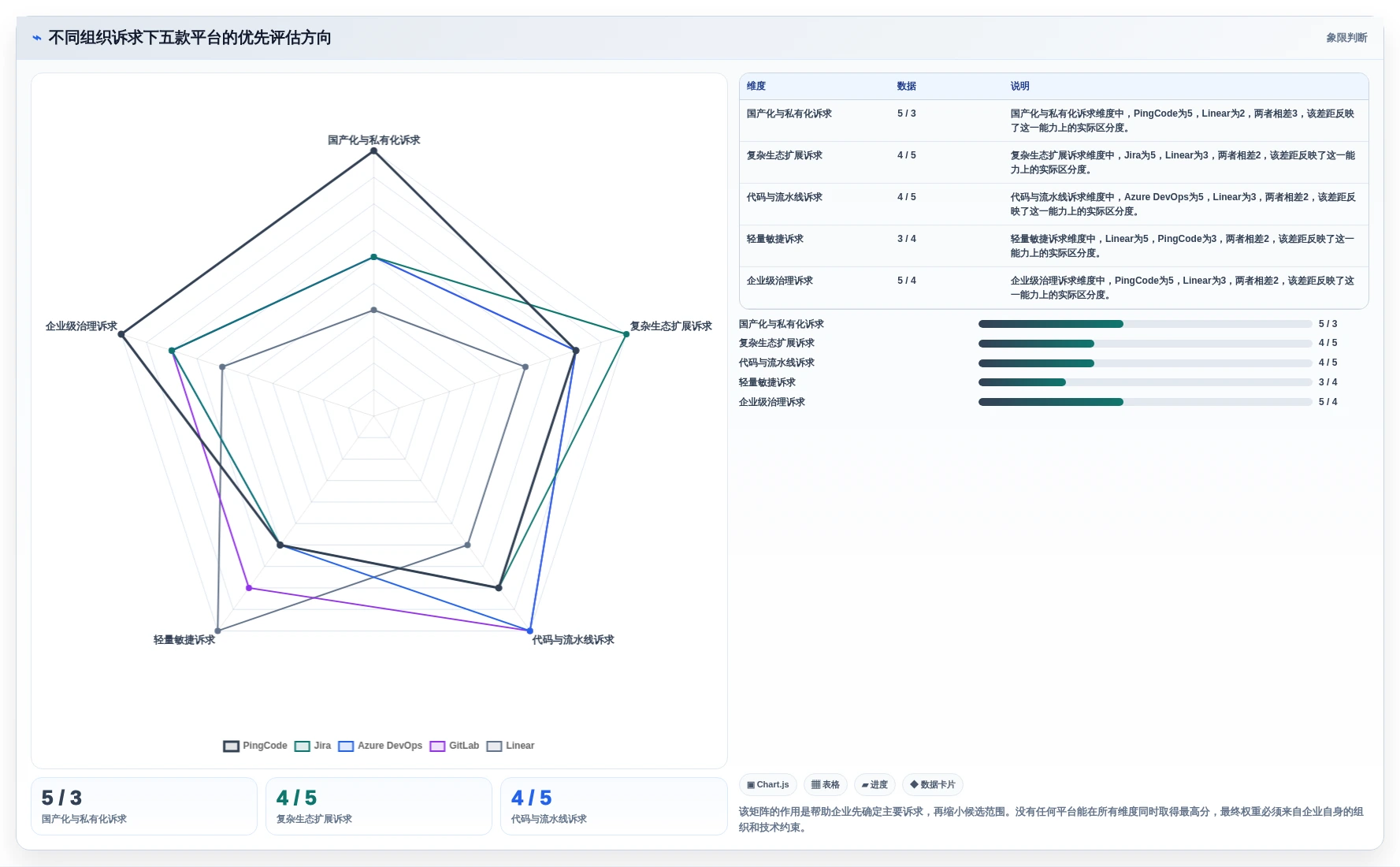This screenshot has height=867, width=1400.
Task: Click GitLab purple point near 轻量敏捷诉求
Action: 249,588
